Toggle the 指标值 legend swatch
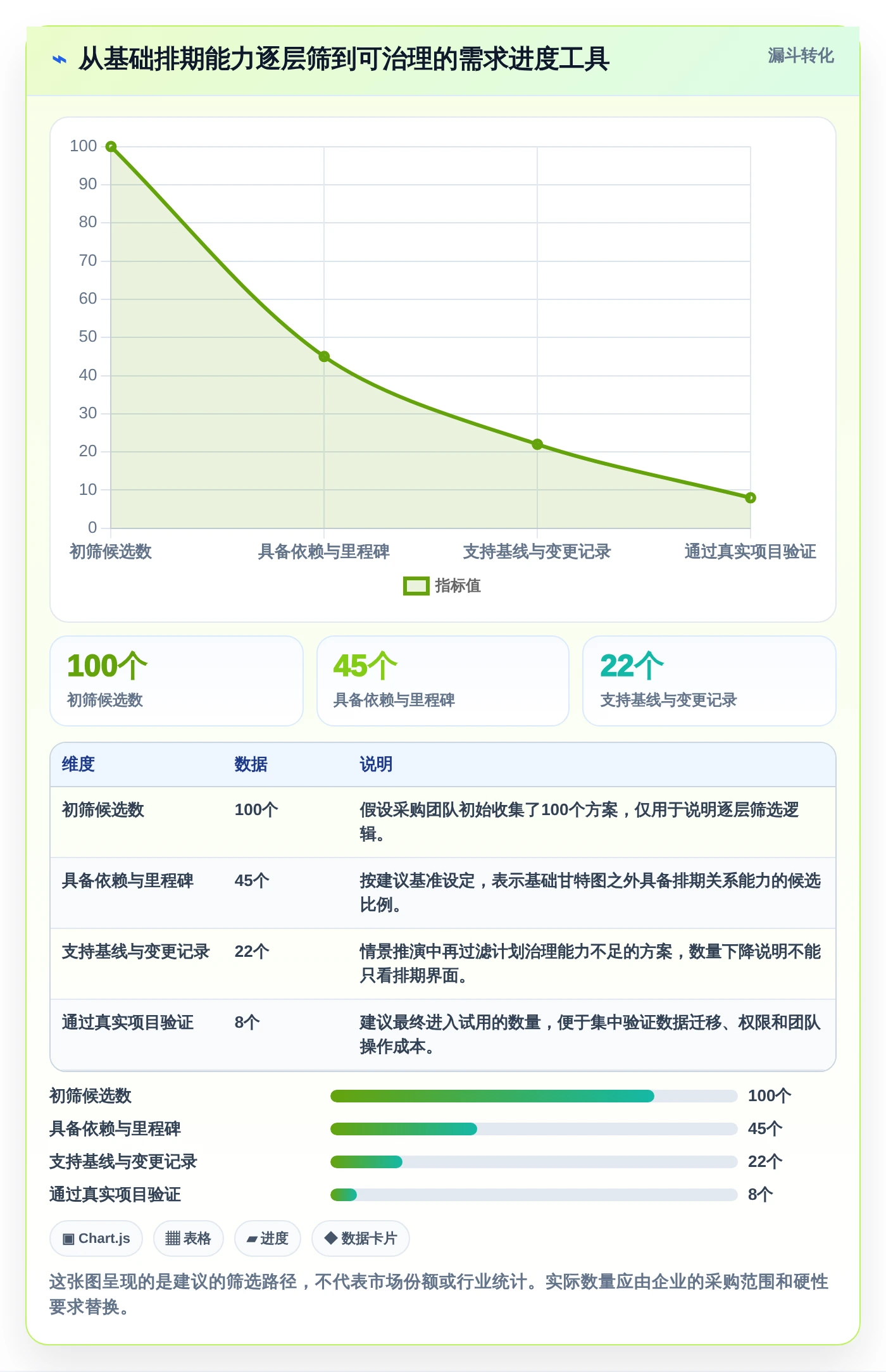 (416, 586)
